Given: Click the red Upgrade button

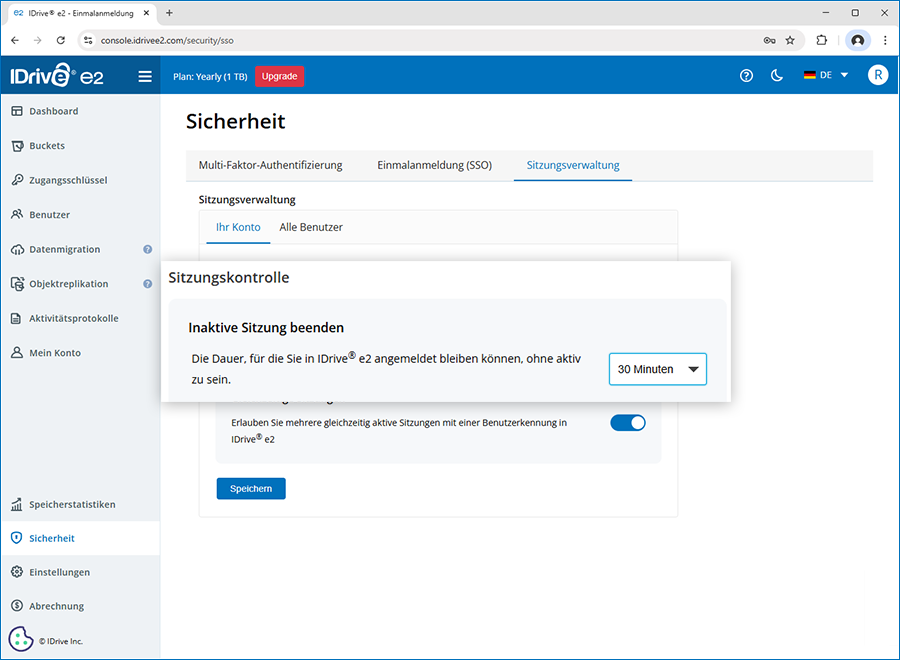Looking at the screenshot, I should 279,76.
